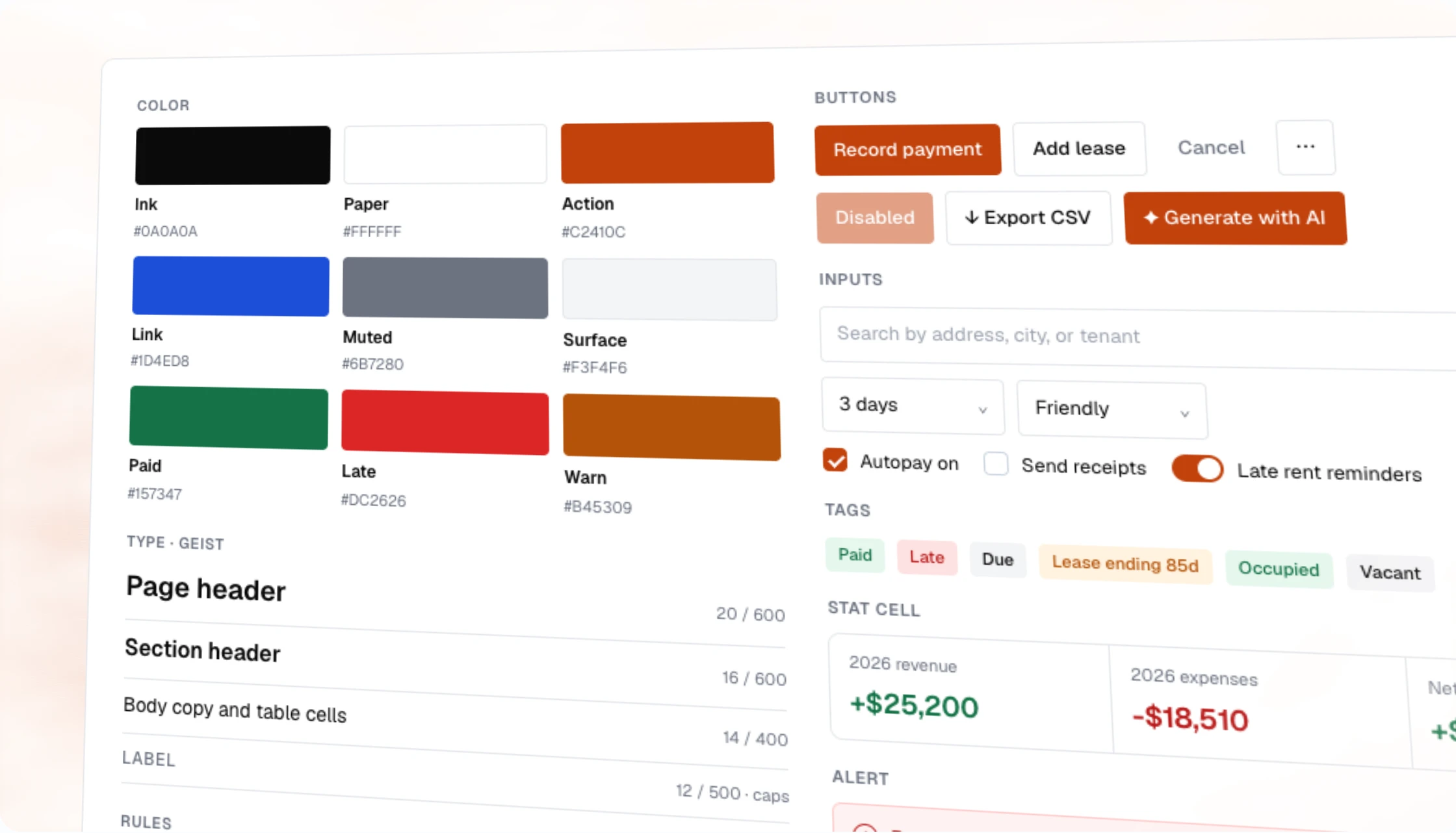Click the Add lease button
Screen dimensions: 1456x833
click(x=1079, y=148)
